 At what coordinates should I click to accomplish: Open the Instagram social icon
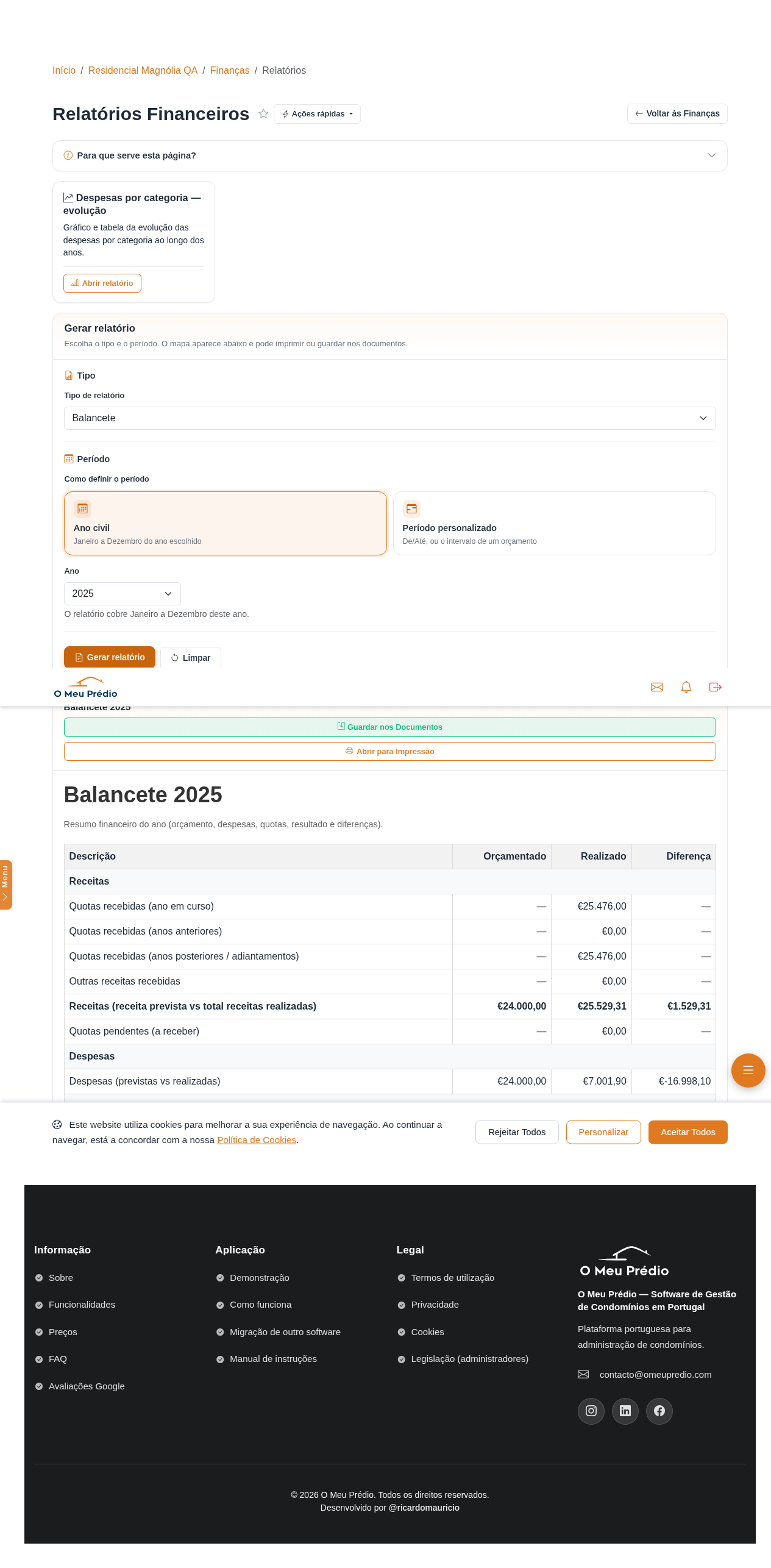click(591, 1411)
